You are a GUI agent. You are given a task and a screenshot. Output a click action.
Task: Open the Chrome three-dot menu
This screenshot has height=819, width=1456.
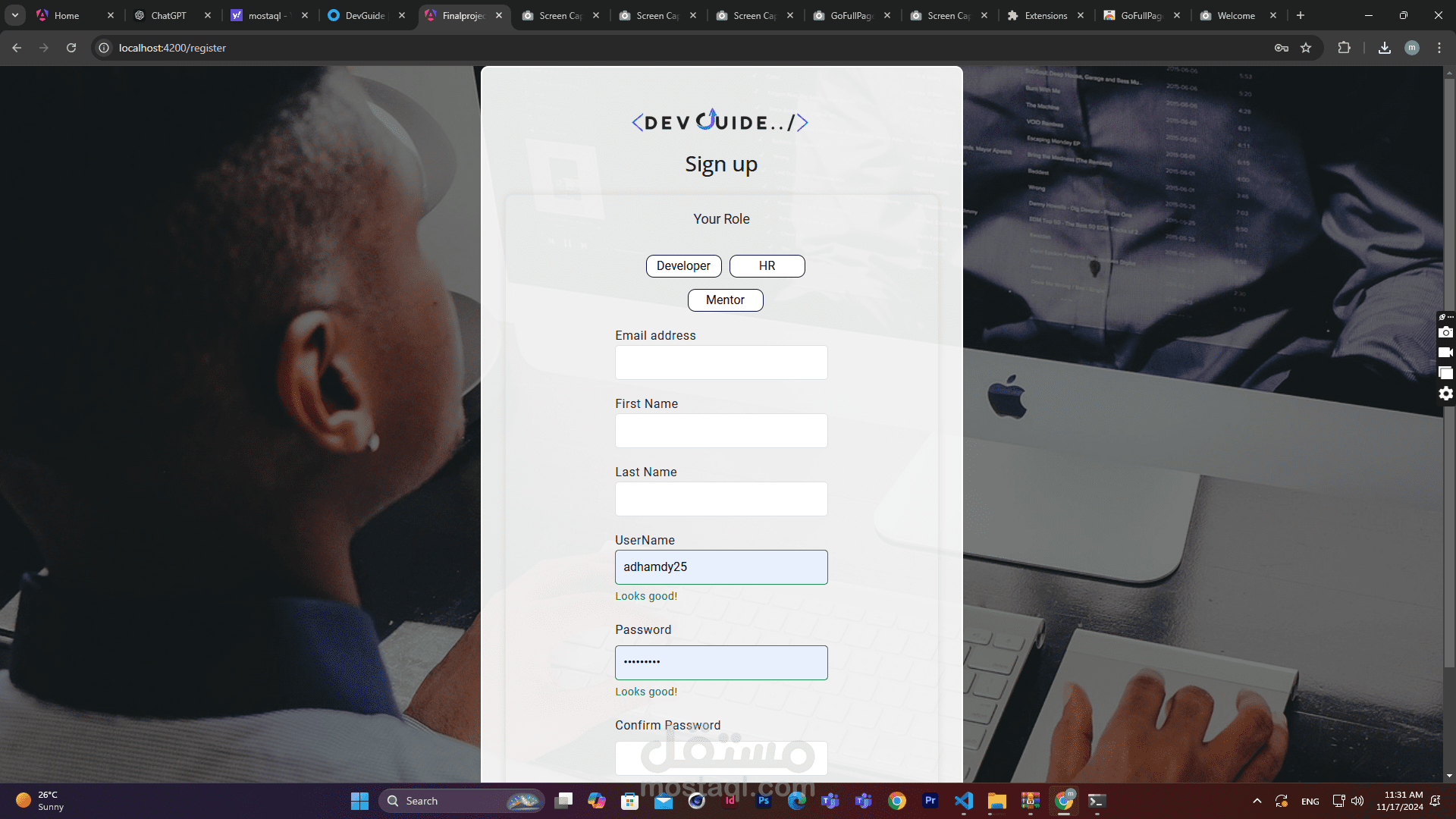point(1439,48)
